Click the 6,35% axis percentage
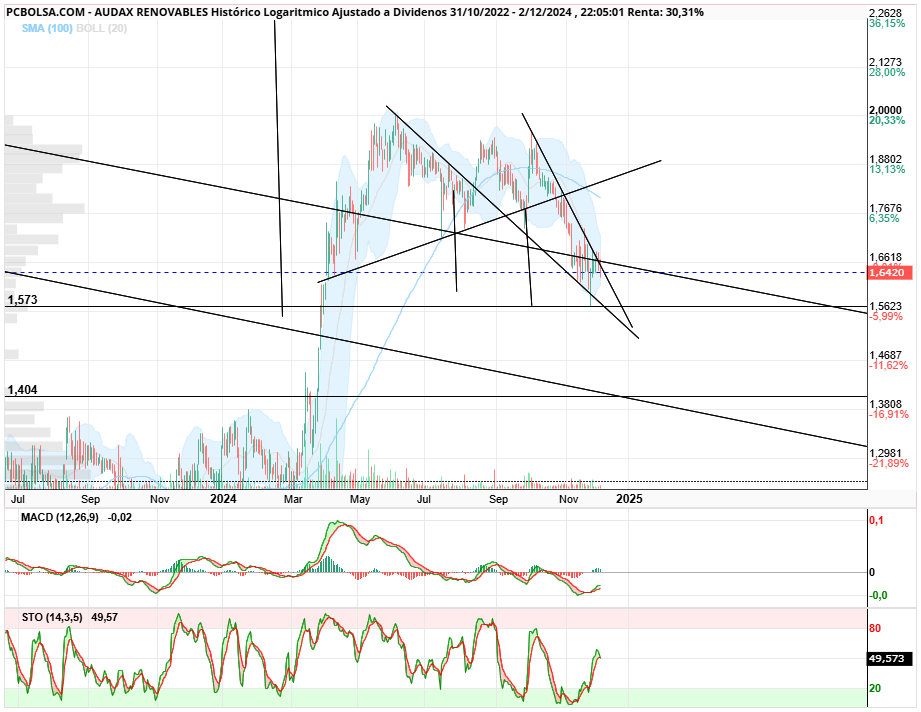 [x=884, y=219]
